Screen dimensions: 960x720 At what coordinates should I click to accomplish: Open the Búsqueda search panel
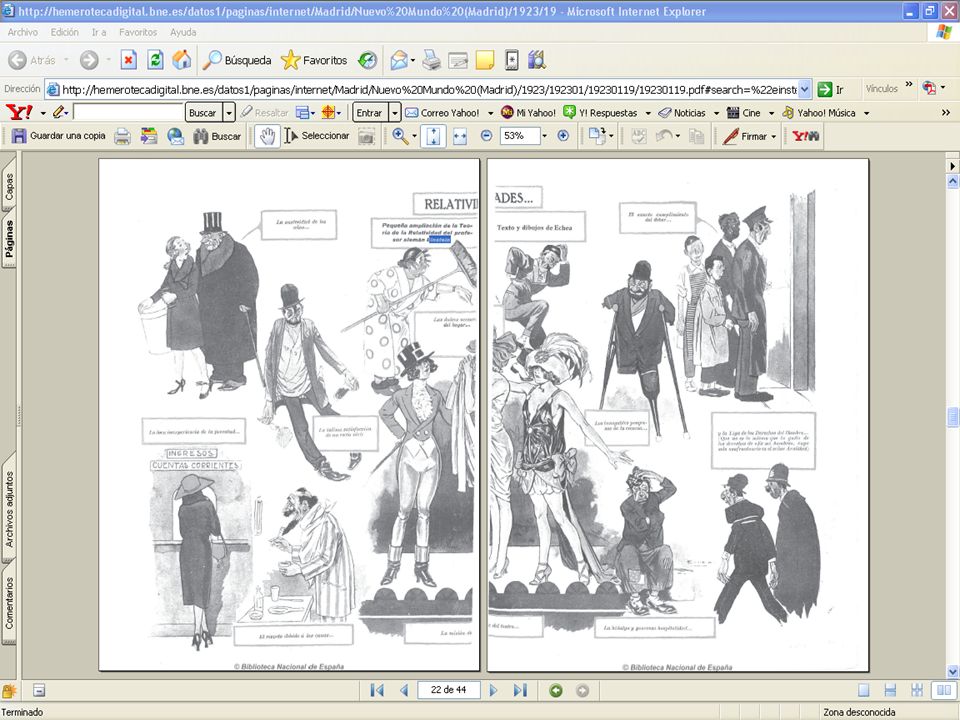tap(238, 60)
